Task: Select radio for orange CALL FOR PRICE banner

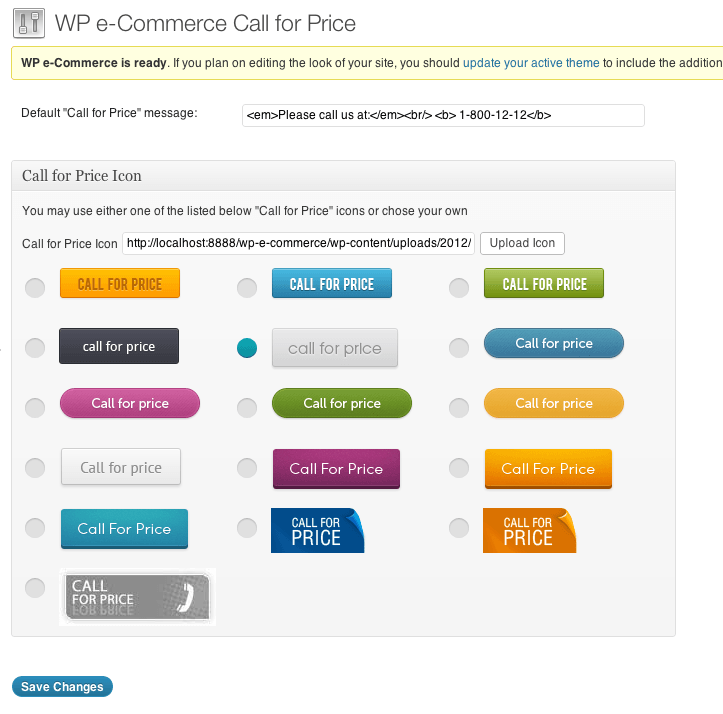Action: (x=35, y=288)
